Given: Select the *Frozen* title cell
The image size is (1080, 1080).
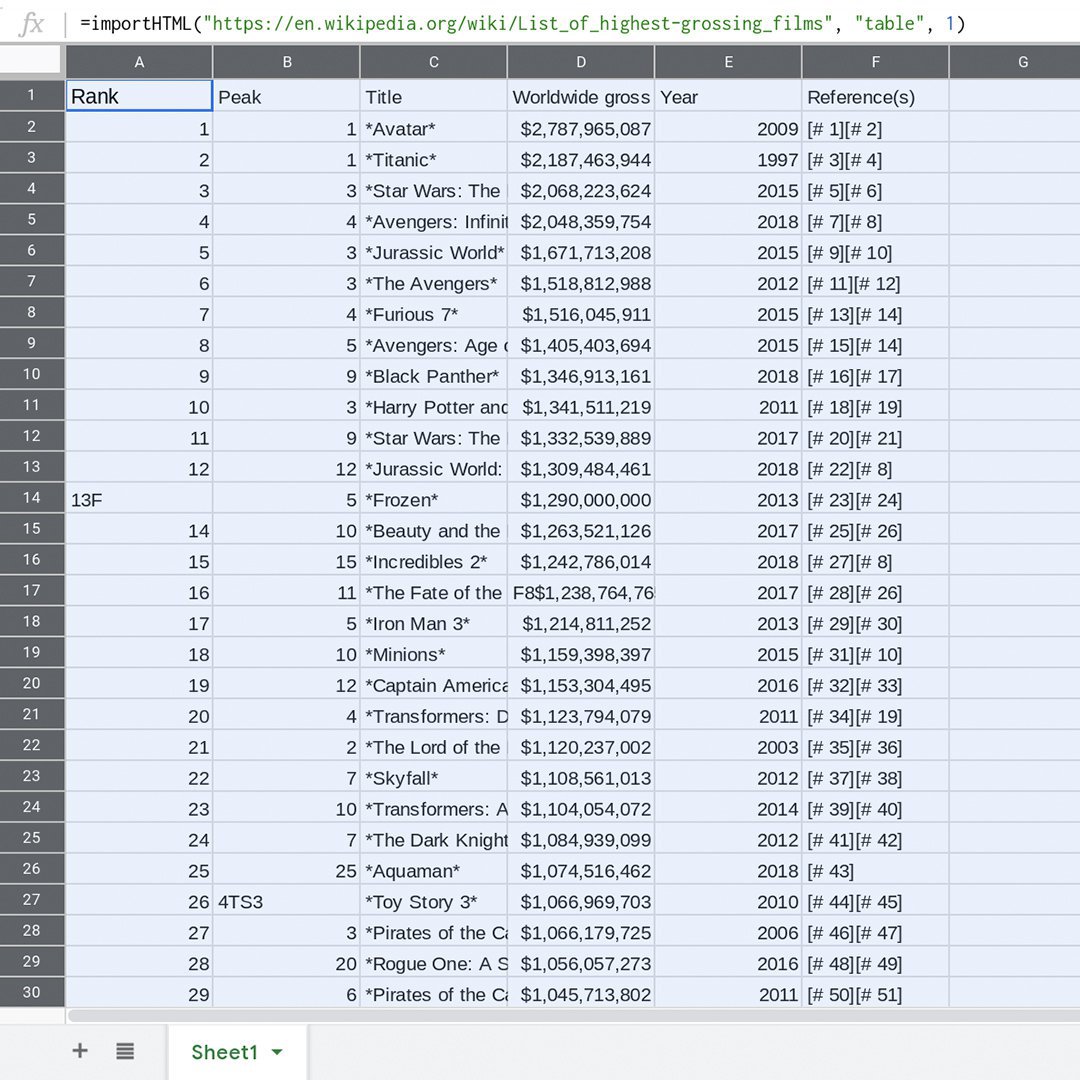Looking at the screenshot, I should coord(434,499).
